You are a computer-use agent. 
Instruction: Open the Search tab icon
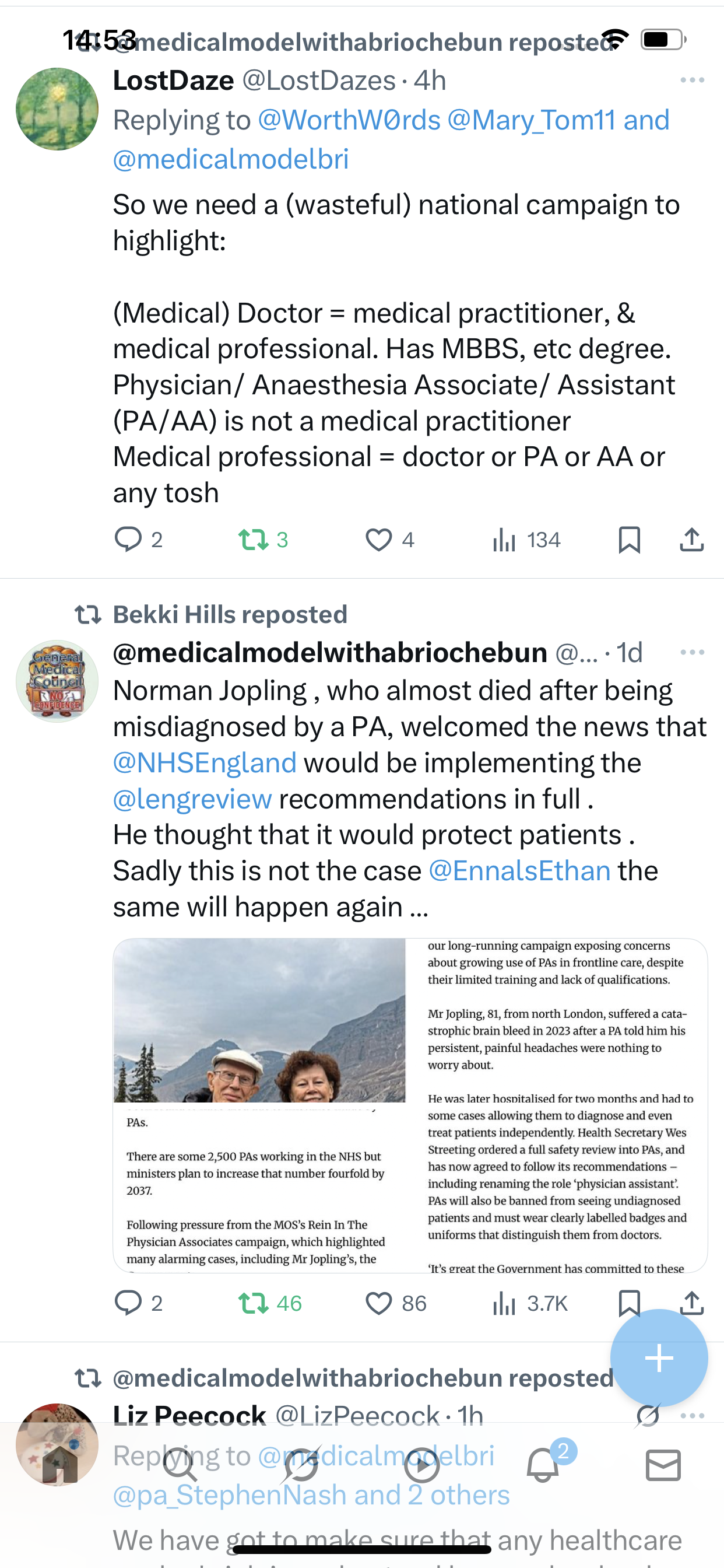[180, 1465]
